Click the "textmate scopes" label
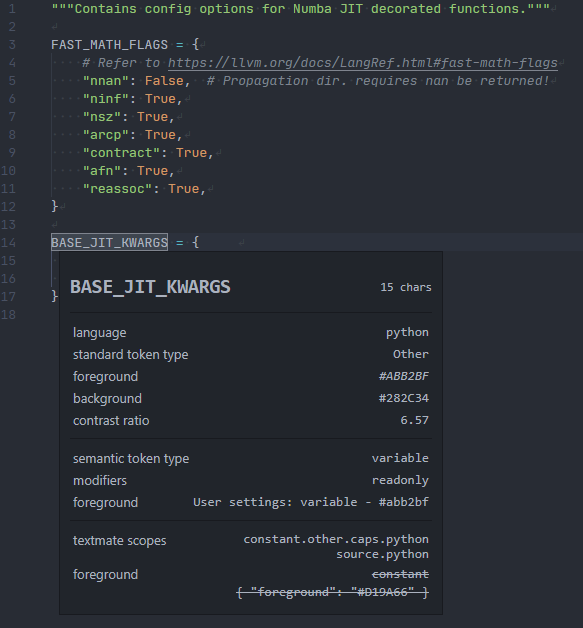 pos(119,541)
